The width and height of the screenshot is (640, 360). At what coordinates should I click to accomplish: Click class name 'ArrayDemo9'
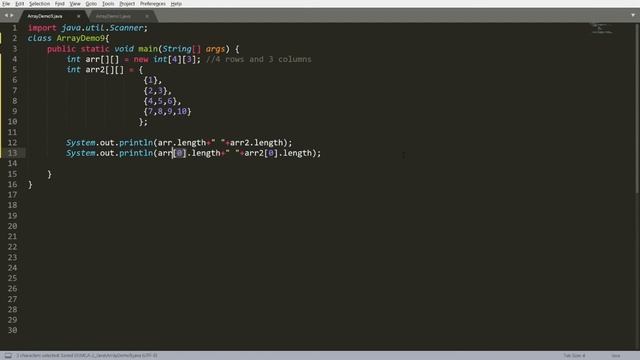[80, 38]
